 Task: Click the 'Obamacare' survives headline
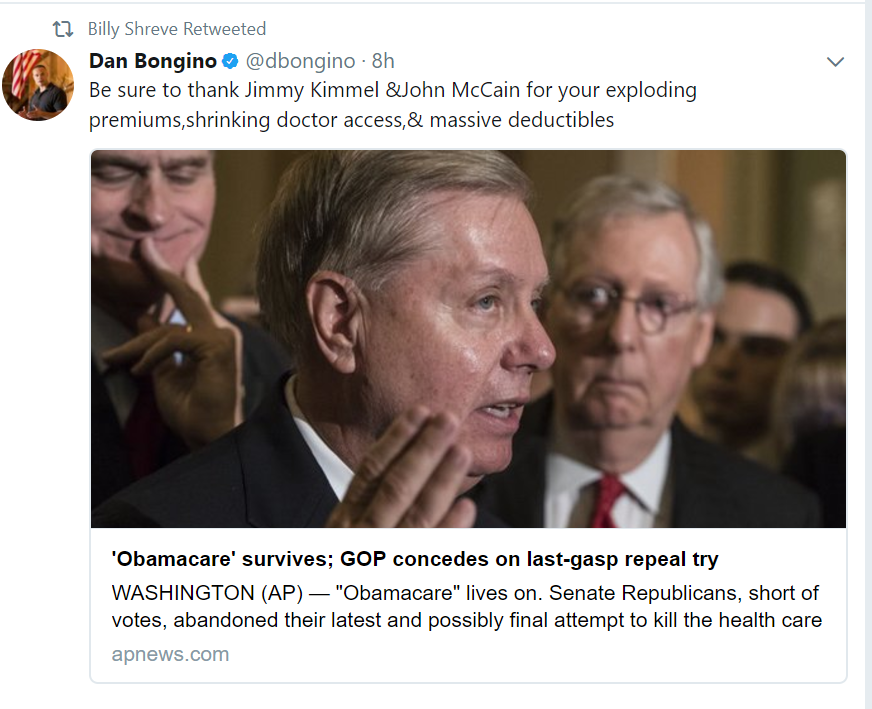[x=414, y=559]
